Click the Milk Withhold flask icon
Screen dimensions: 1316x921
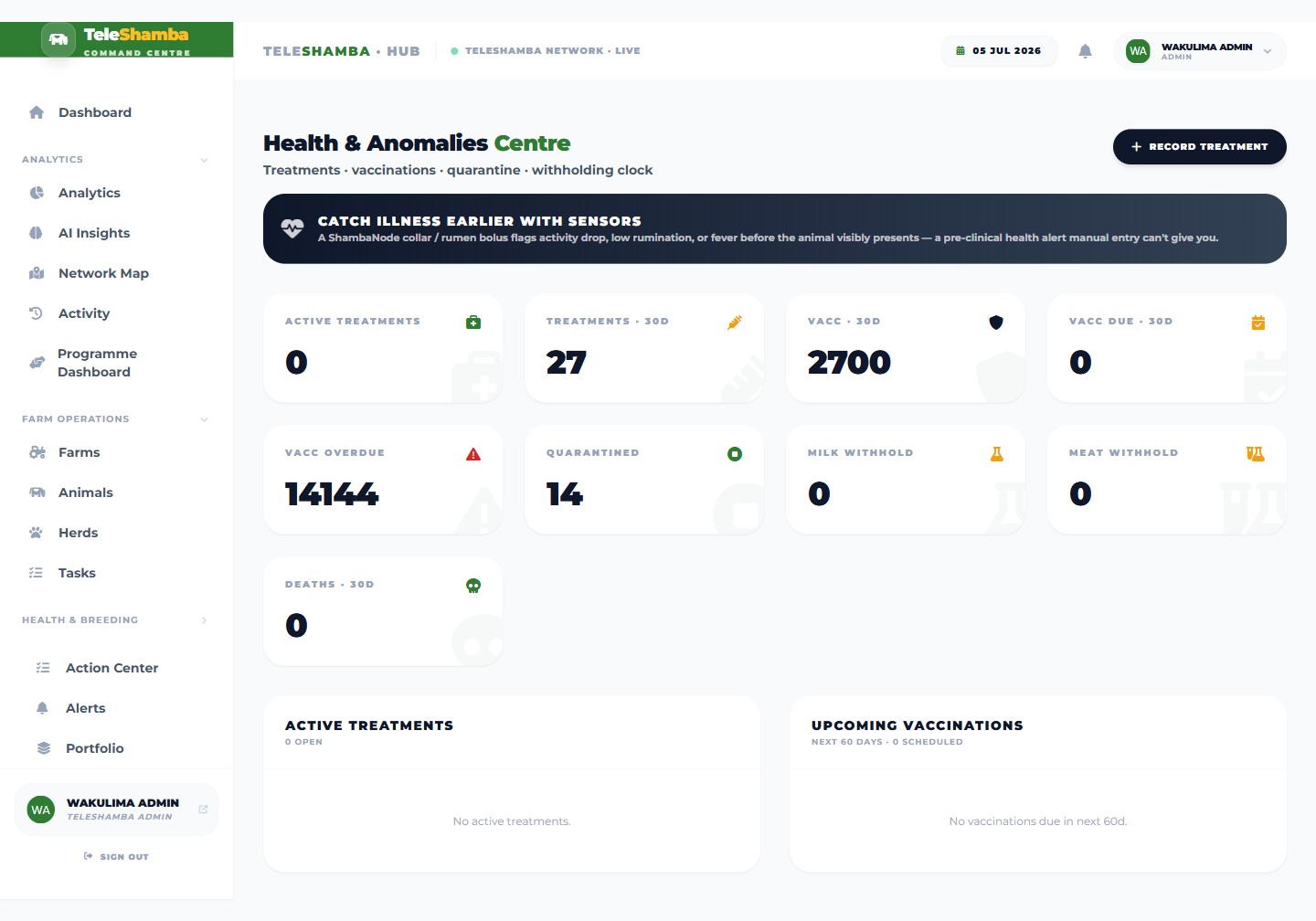996,454
